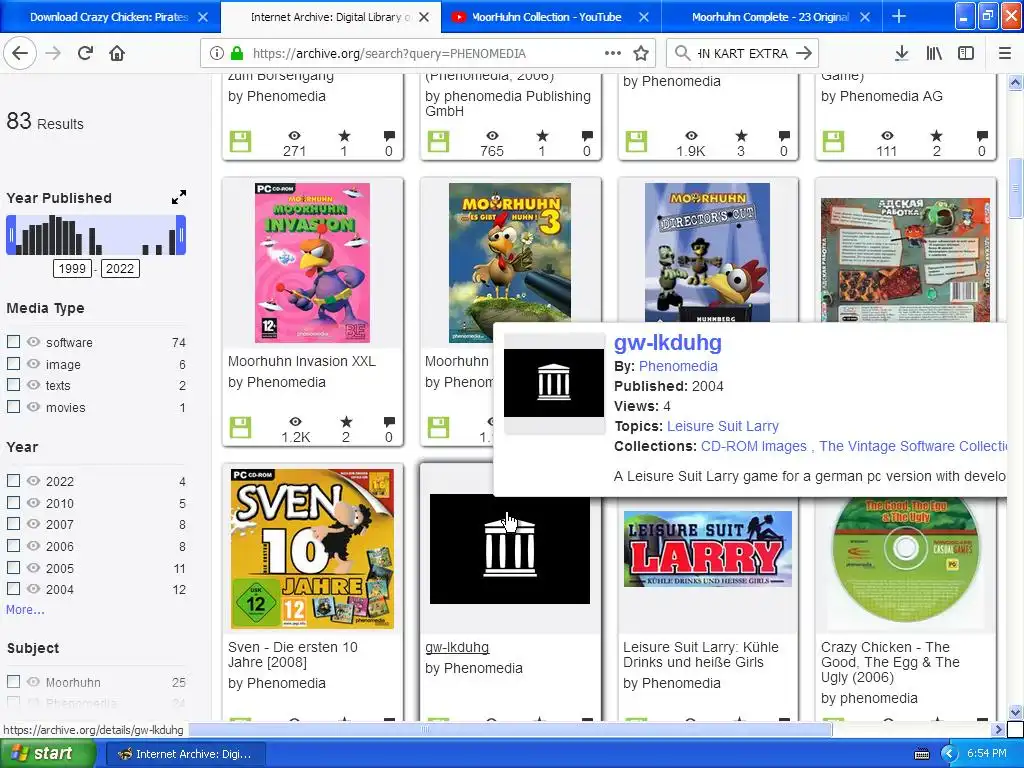Check the software media type box
Screen dimensions: 1024x768
(13, 342)
